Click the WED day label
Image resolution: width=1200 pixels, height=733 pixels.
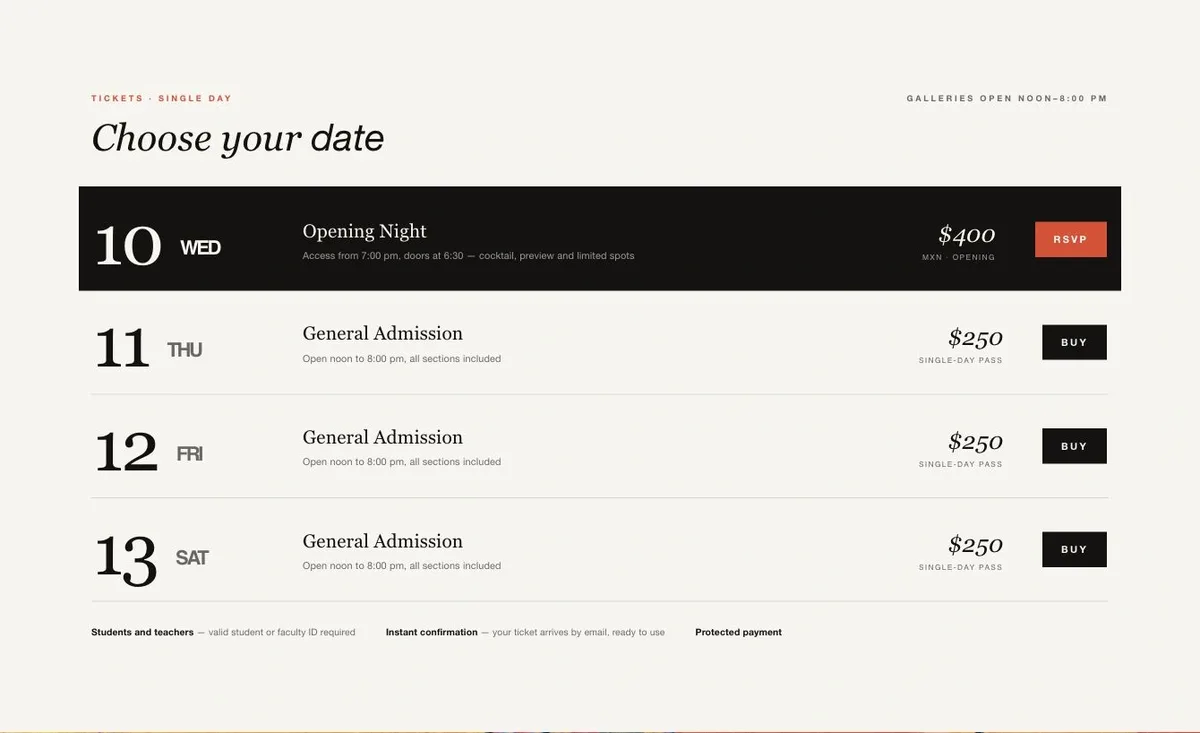[x=200, y=247]
